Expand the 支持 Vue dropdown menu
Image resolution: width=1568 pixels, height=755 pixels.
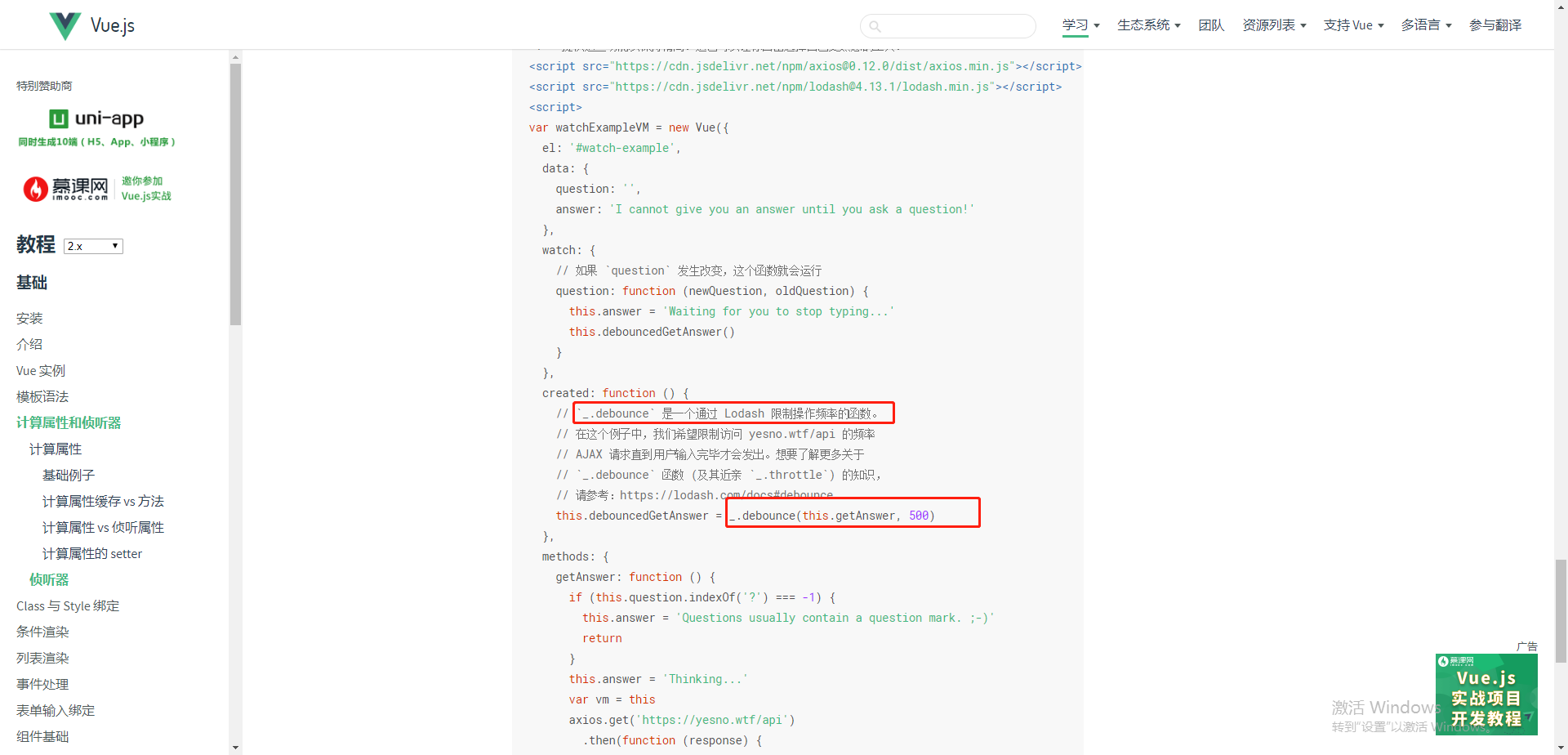(1353, 25)
